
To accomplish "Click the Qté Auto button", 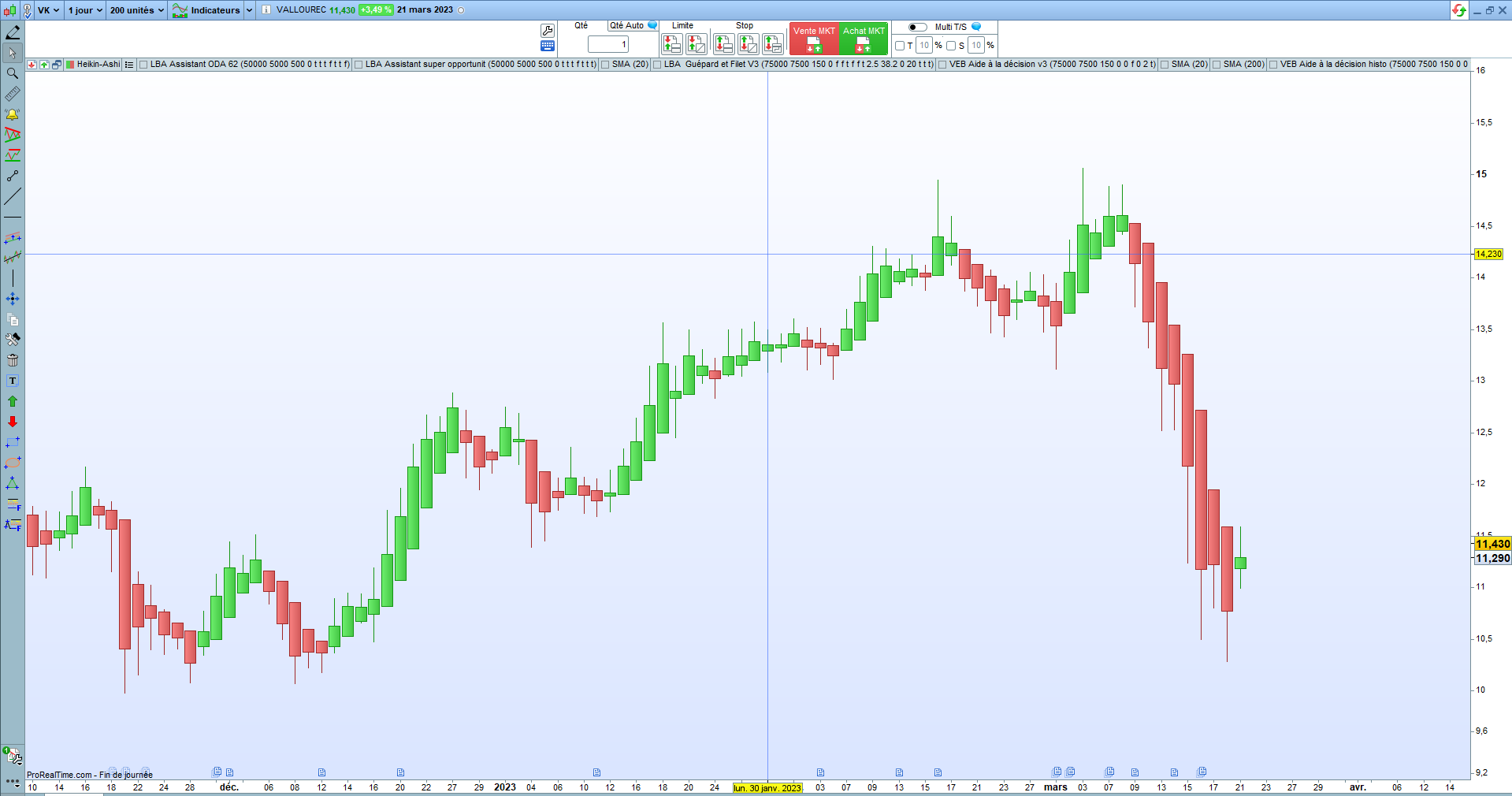I will [x=633, y=26].
